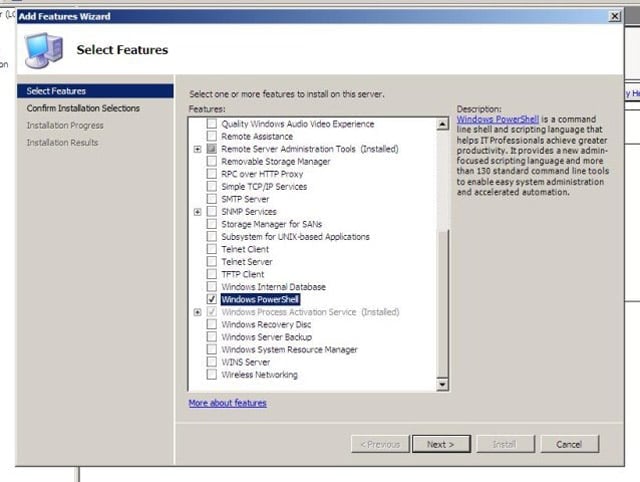Enable Subsystem for UNIX-based Applications checkbox
The image size is (640, 482).
[211, 237]
